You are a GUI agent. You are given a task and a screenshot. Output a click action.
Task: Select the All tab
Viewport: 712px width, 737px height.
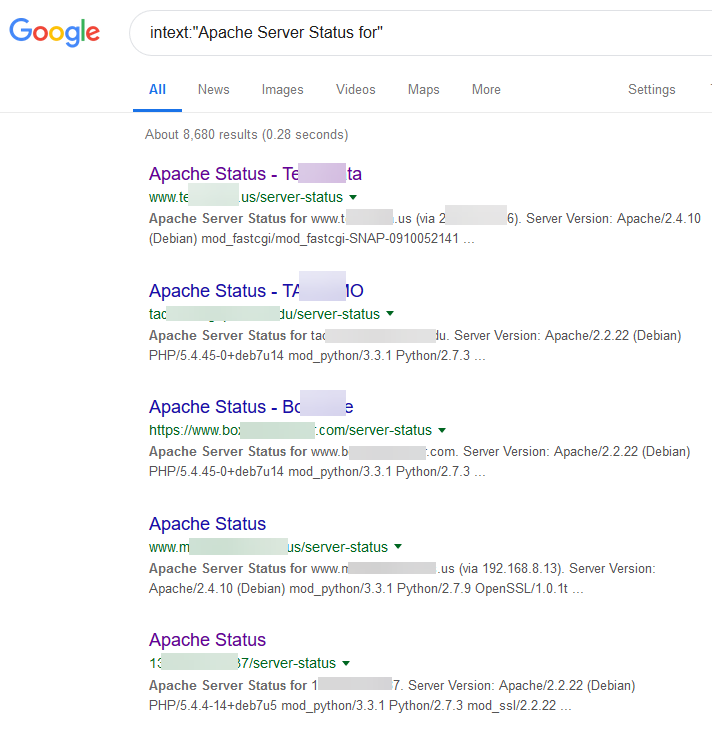[157, 89]
